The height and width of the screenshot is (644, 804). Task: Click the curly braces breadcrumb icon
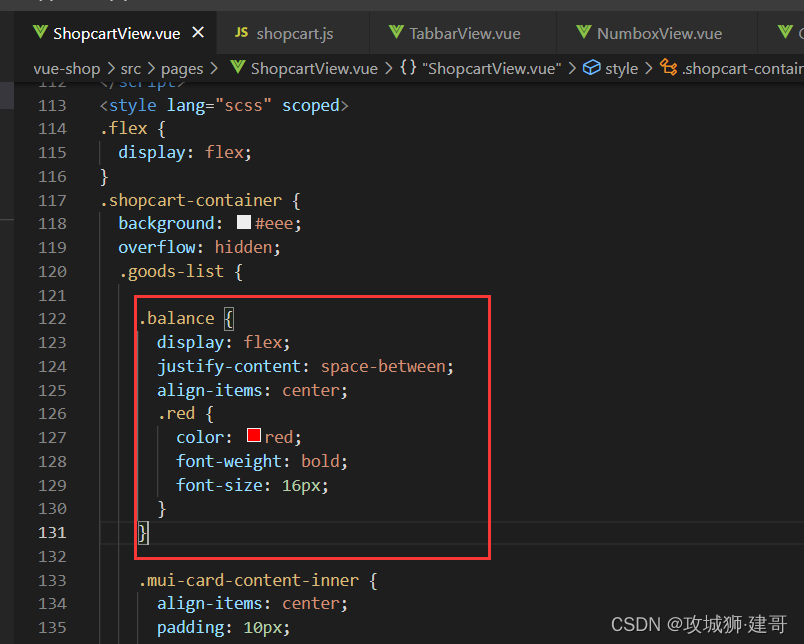(x=408, y=67)
